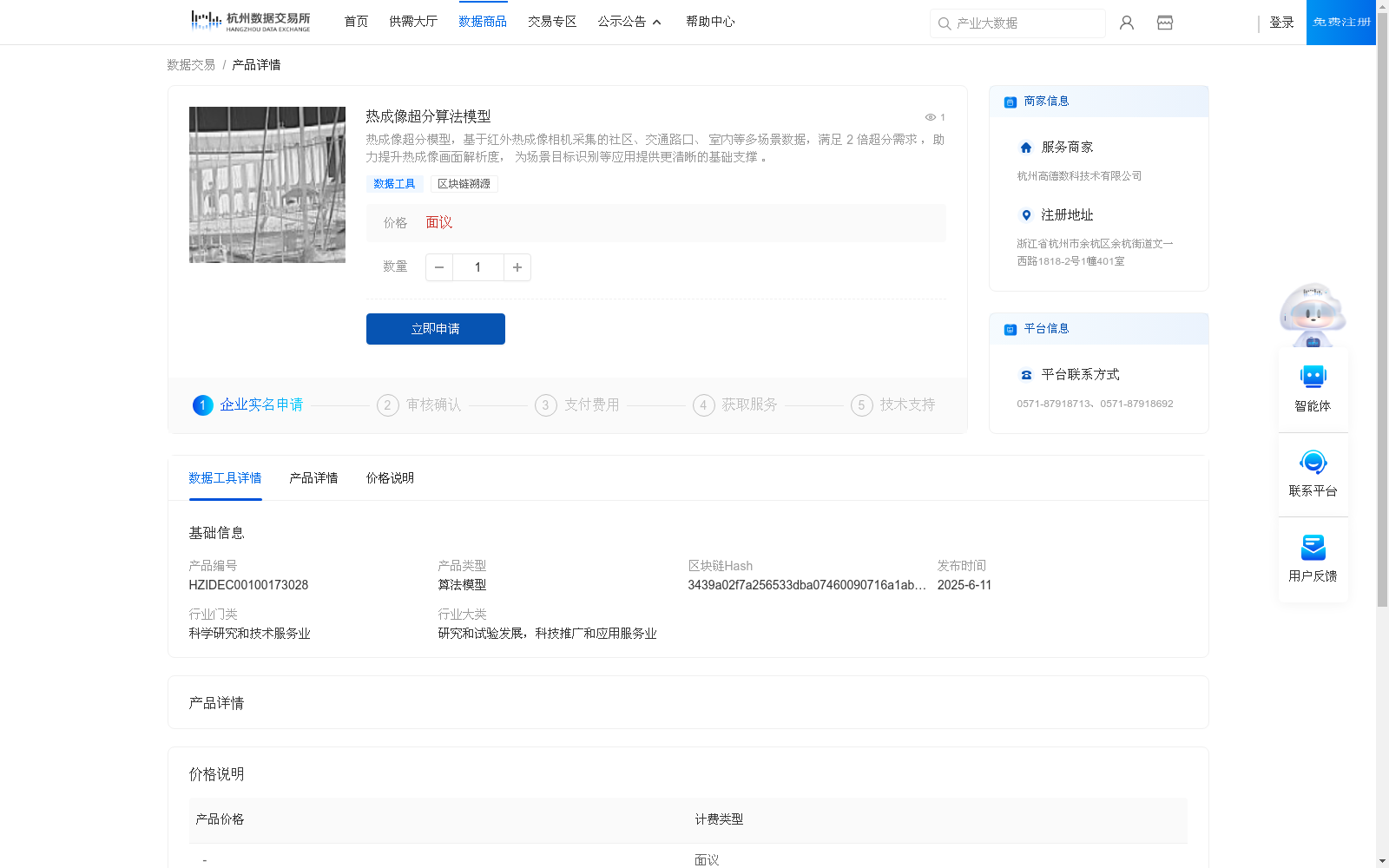Click the 商家信息 panel icon
Screen dimensions: 1389x868
(1010, 102)
